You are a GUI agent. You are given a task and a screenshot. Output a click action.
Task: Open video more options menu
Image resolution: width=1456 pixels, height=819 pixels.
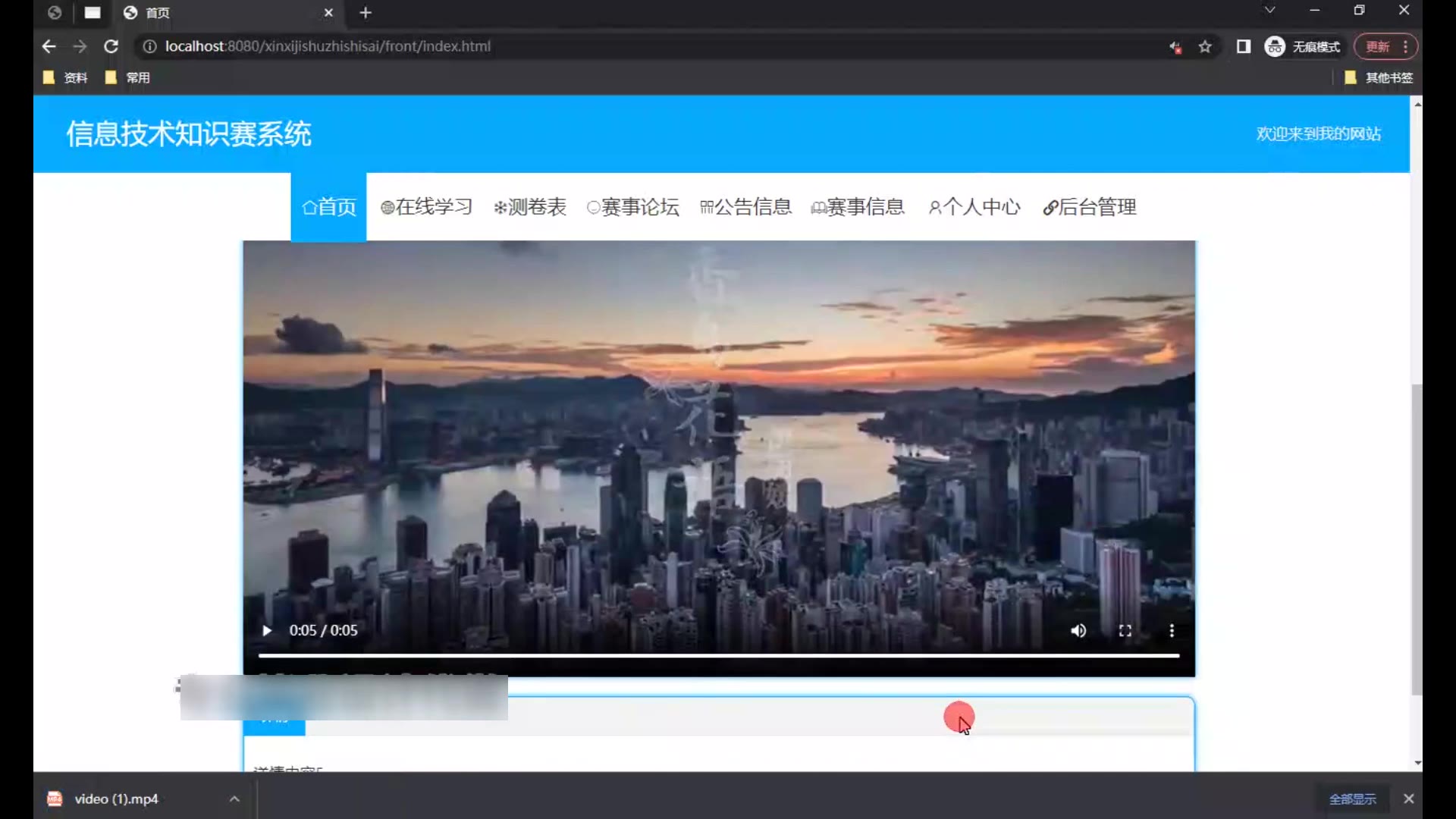[1172, 631]
